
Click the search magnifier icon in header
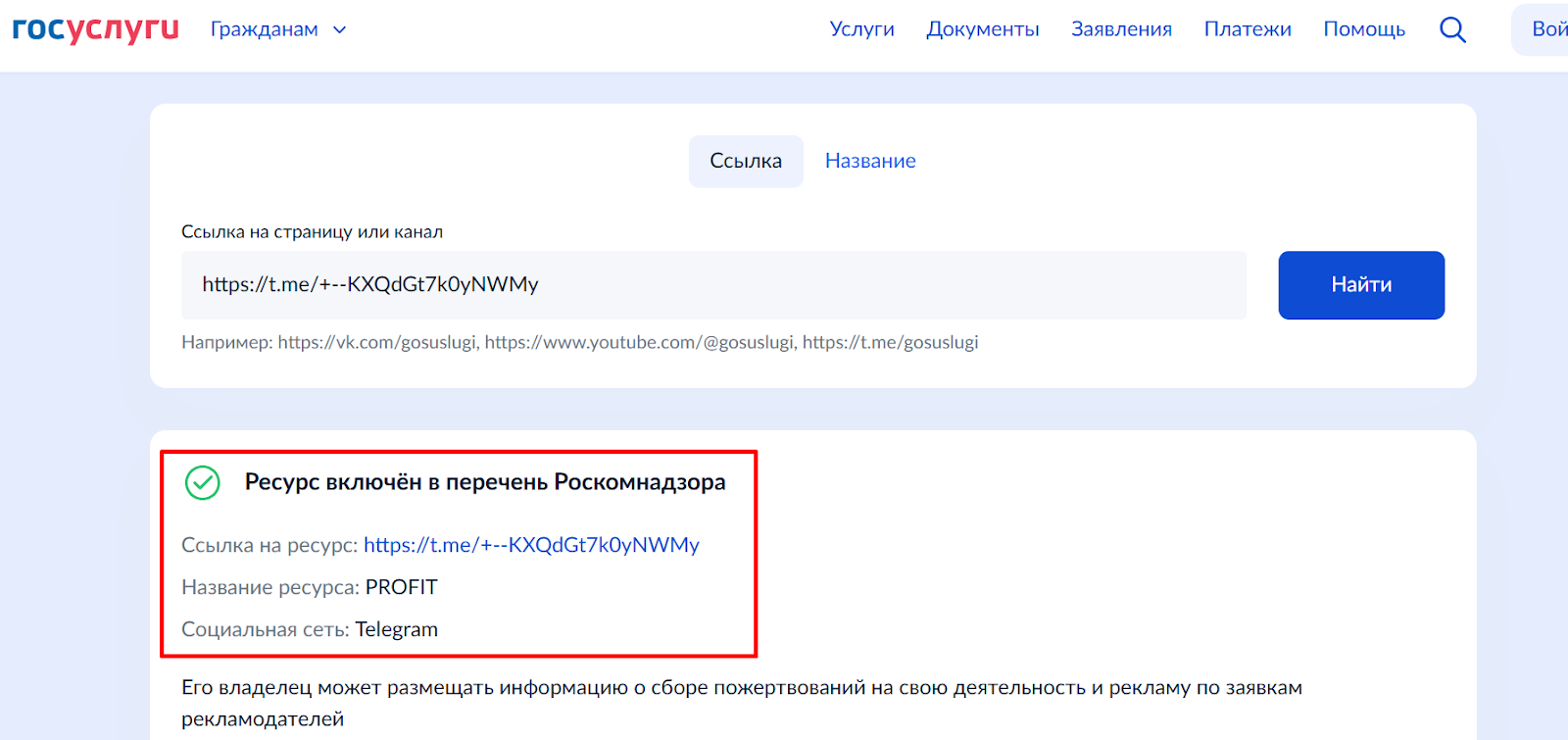coord(1452,29)
